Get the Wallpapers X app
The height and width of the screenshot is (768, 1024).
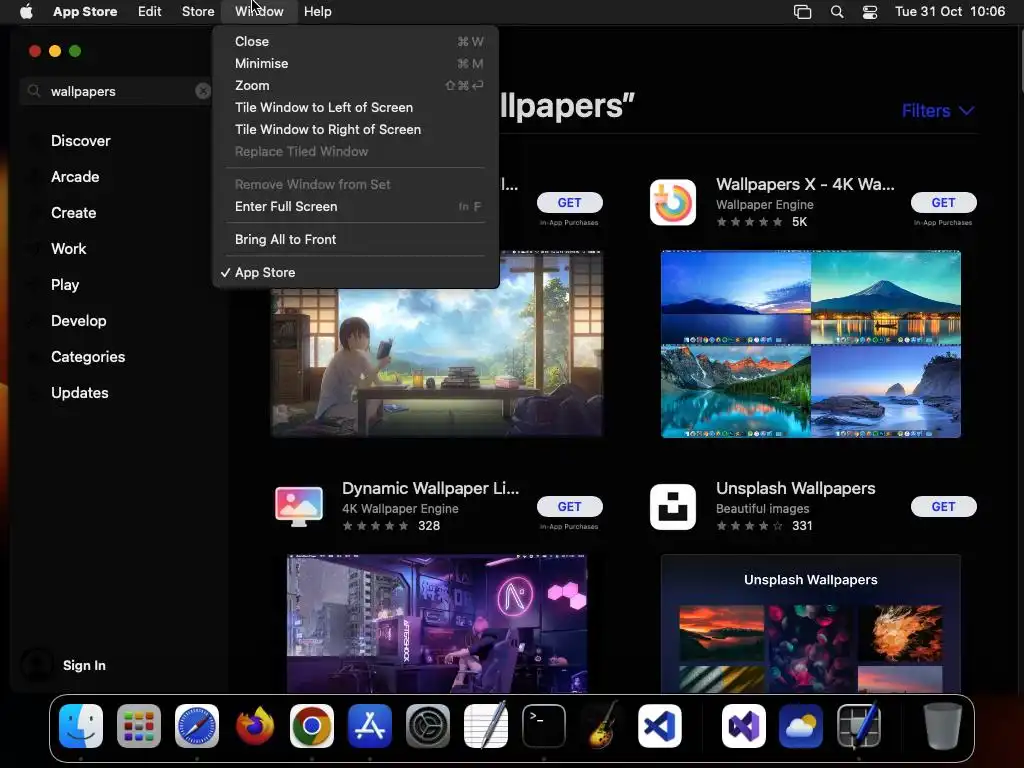pos(943,202)
